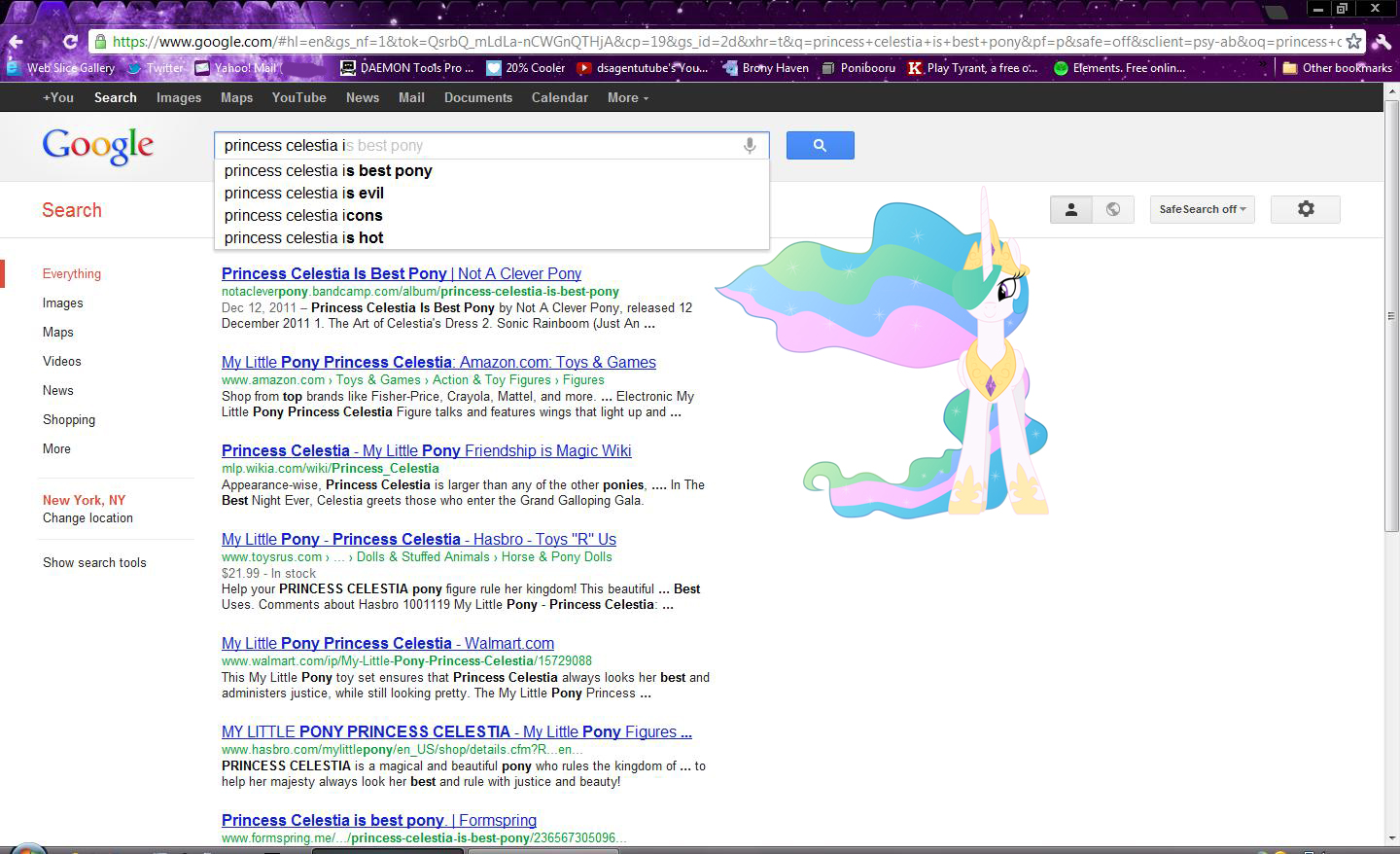1400x854 pixels.
Task: Click Show search tools
Action: tap(94, 562)
